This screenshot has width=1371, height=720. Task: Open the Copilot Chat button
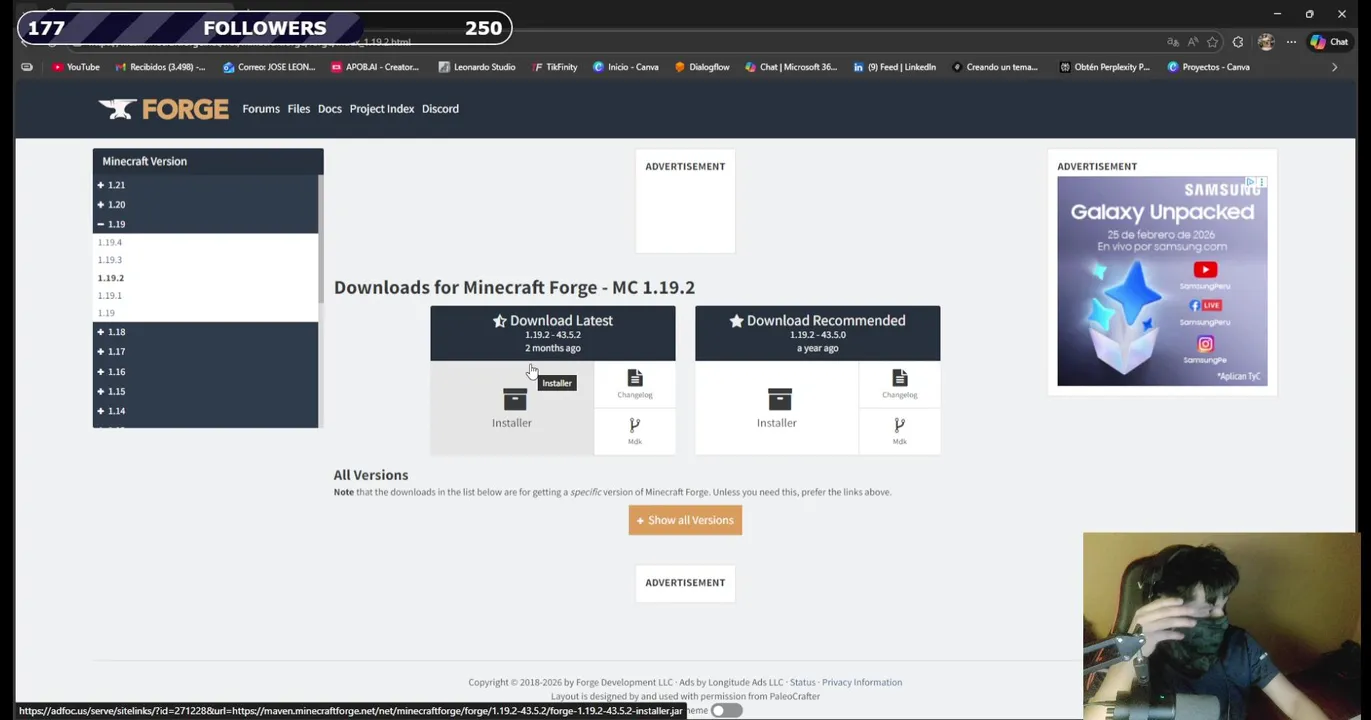tap(1329, 42)
